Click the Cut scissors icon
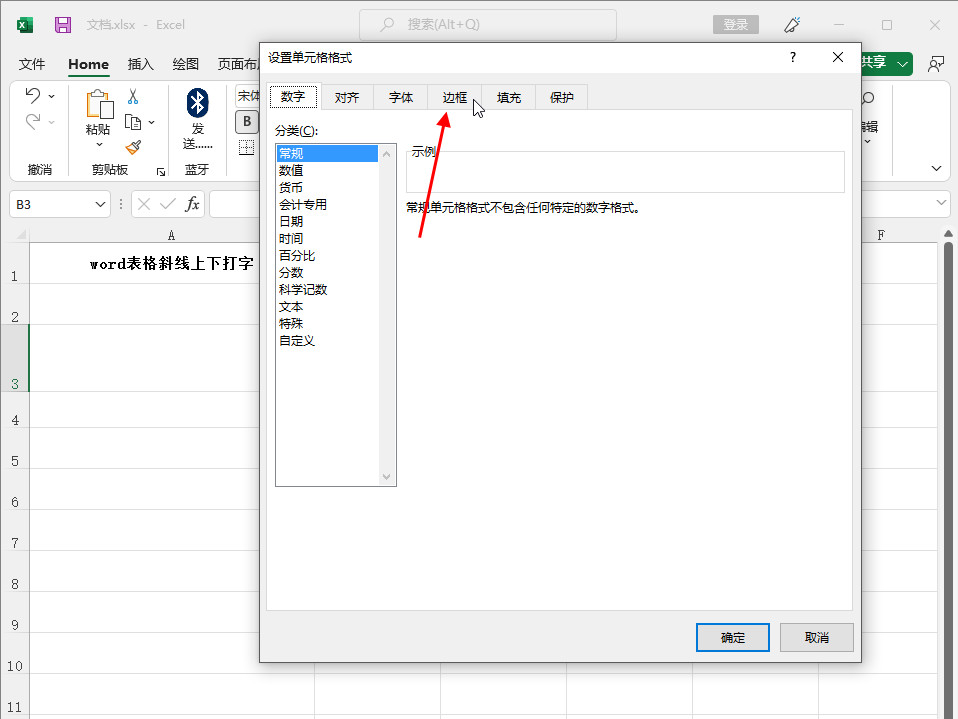958x719 pixels. pyautogui.click(x=133, y=97)
